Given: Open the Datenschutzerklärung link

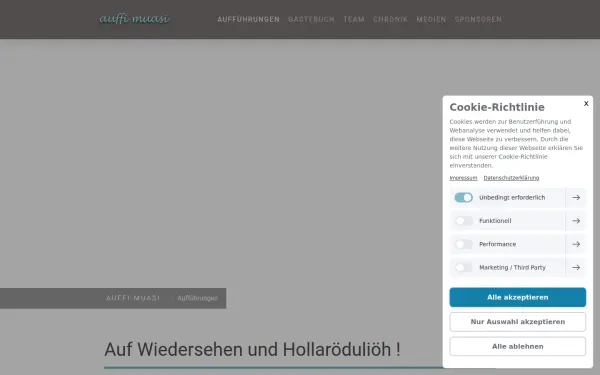Looking at the screenshot, I should coord(511,178).
